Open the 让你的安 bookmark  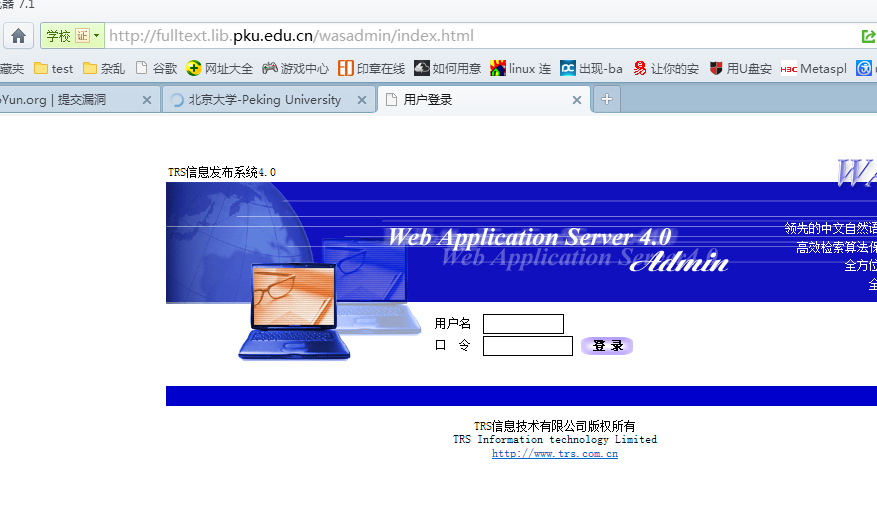coord(666,68)
